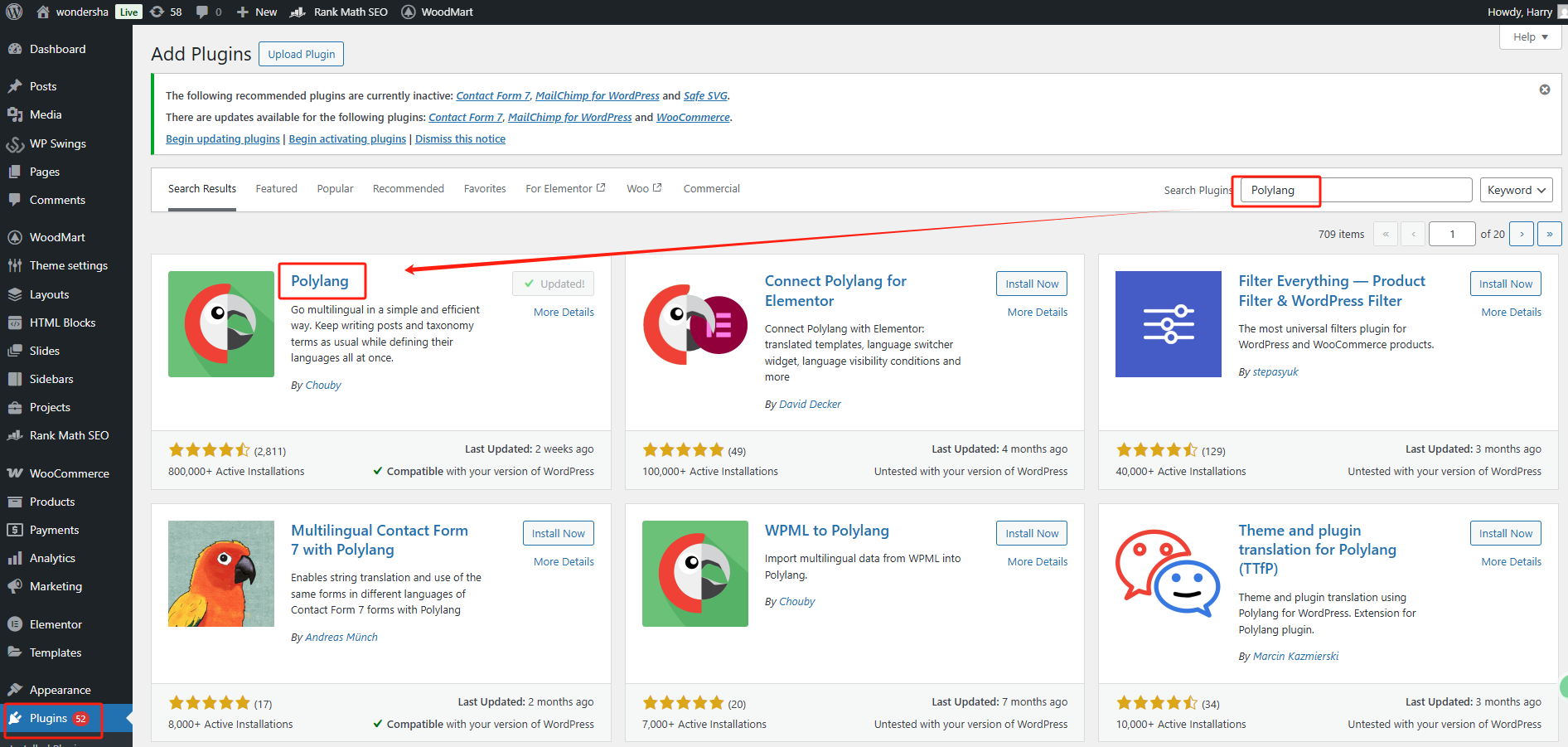Open the WooCommerce sidebar icon
This screenshot has height=747, width=1568.
[17, 473]
